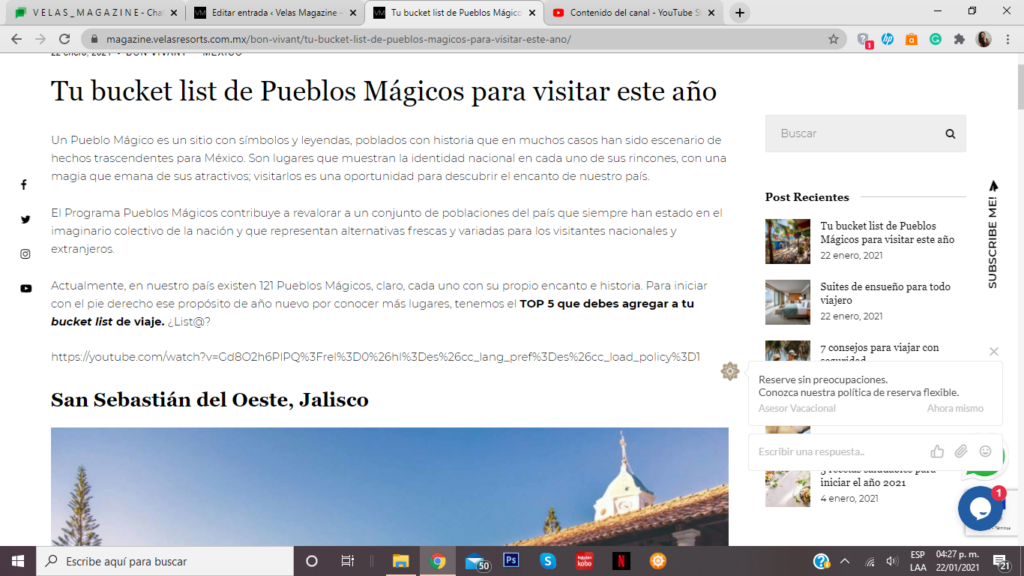The height and width of the screenshot is (576, 1024).
Task: Share the post on Facebook
Action: (x=24, y=185)
